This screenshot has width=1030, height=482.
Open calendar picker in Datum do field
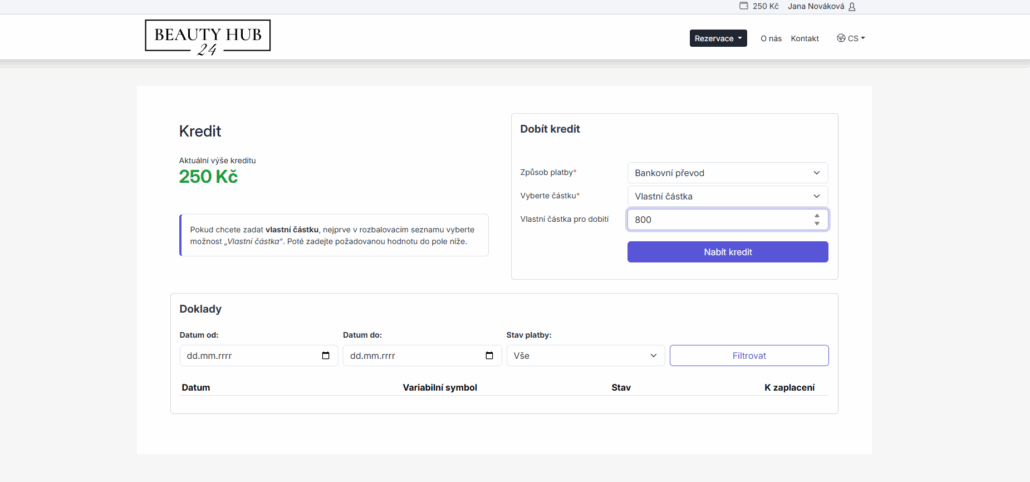pos(489,356)
